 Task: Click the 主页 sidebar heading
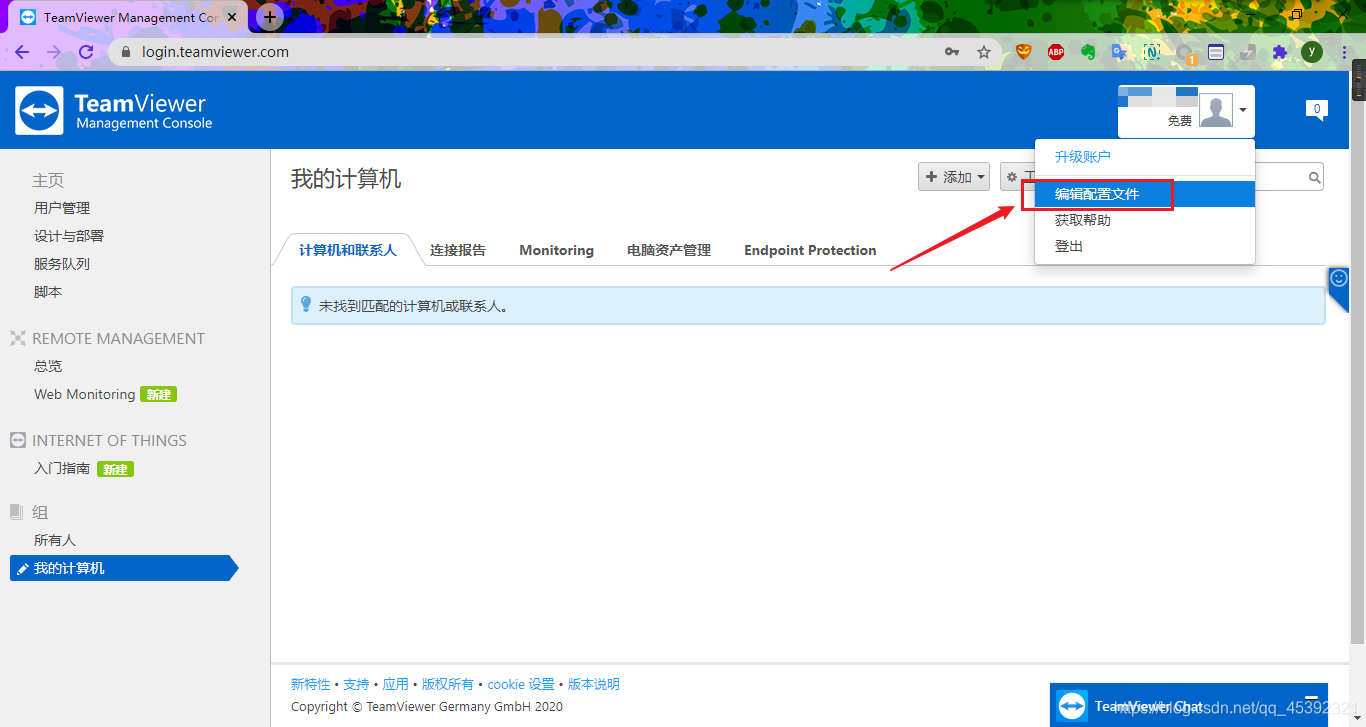(x=48, y=180)
